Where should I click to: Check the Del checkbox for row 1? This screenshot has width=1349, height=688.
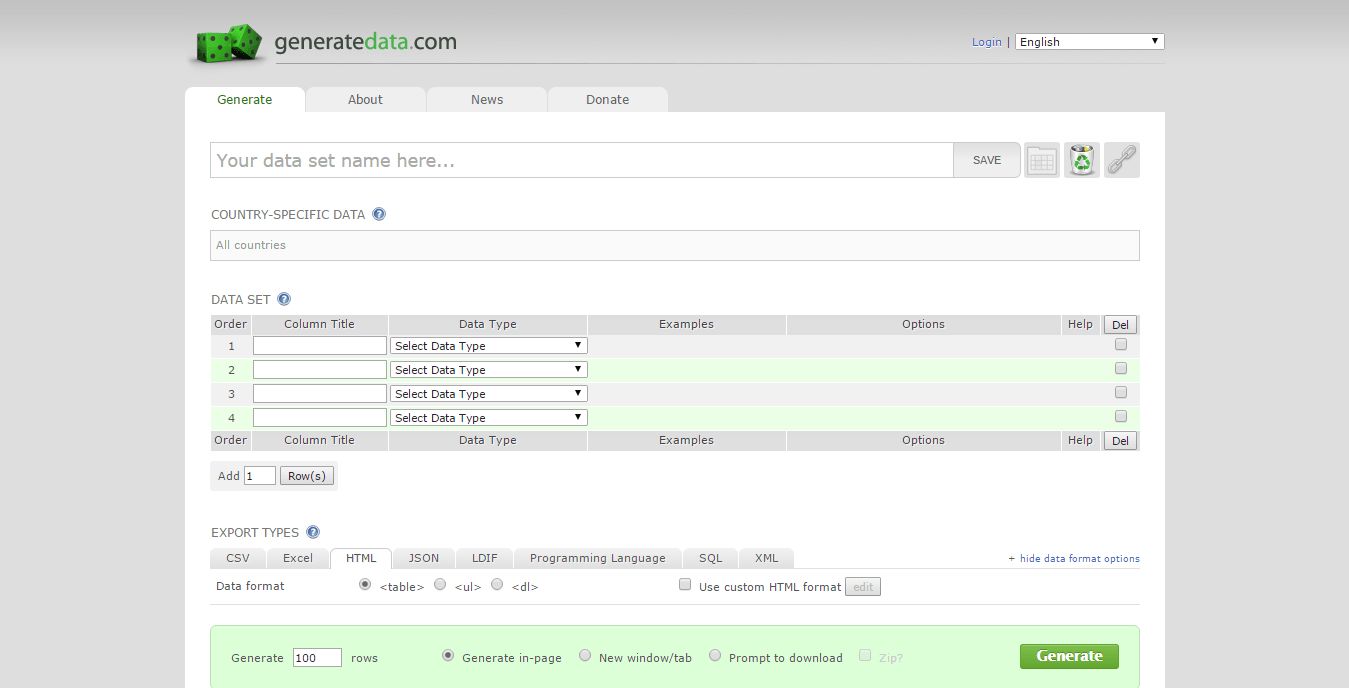click(x=1121, y=343)
